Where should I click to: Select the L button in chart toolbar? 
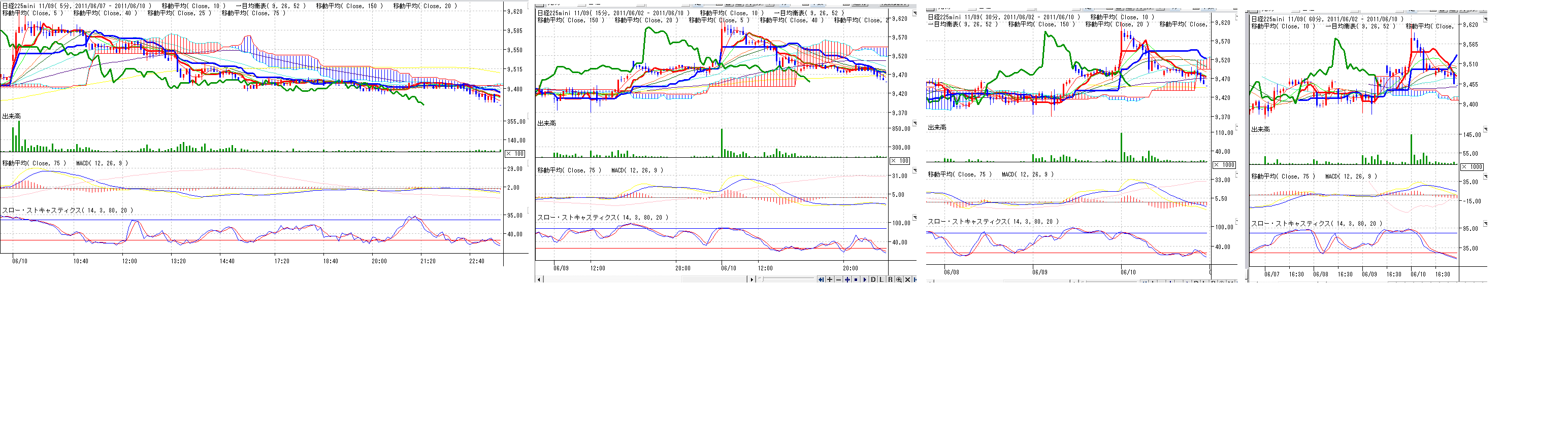881,279
